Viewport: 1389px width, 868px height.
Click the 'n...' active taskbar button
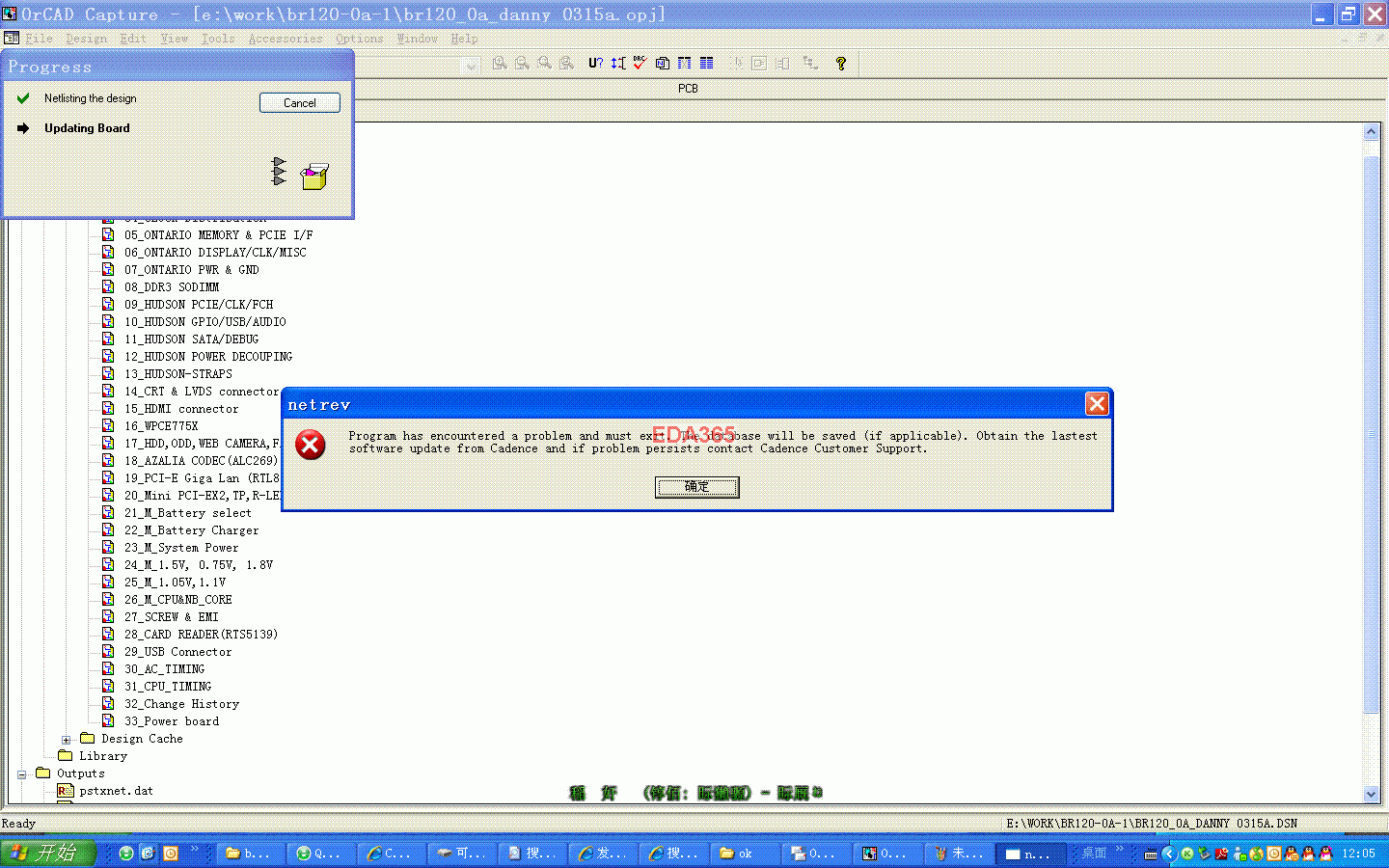1032,854
